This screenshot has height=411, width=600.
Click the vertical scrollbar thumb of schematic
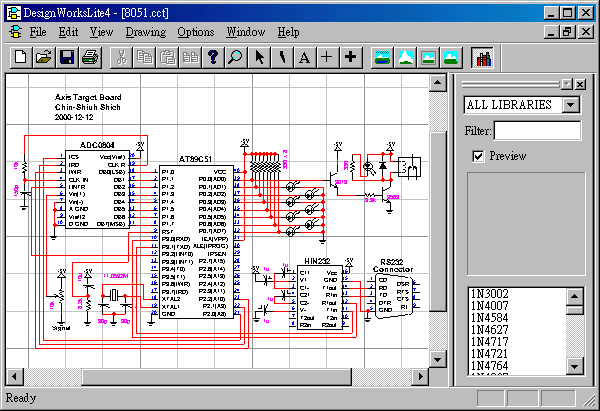pos(437,221)
